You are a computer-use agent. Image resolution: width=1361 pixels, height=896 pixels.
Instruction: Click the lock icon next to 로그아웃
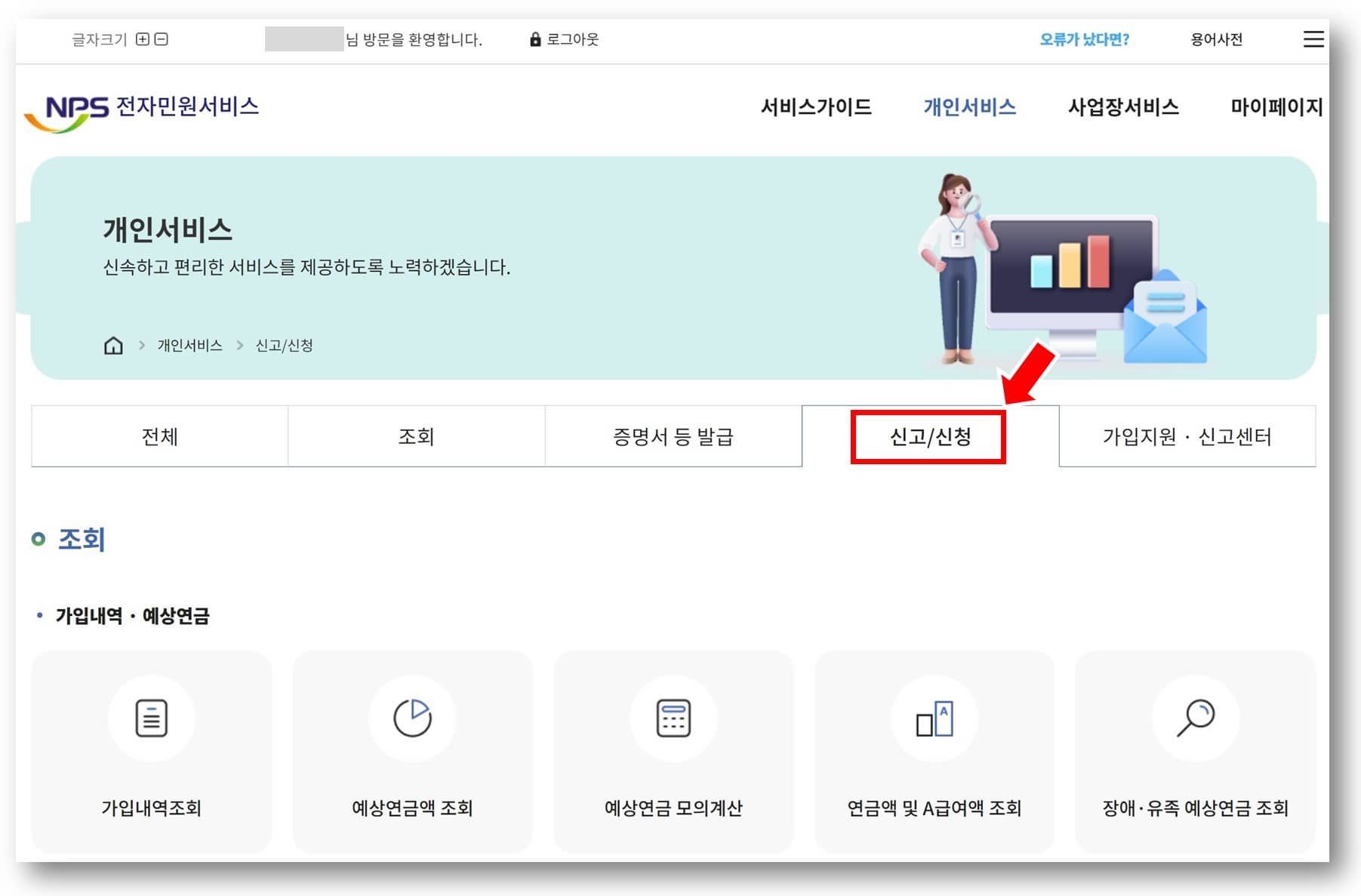click(x=535, y=39)
